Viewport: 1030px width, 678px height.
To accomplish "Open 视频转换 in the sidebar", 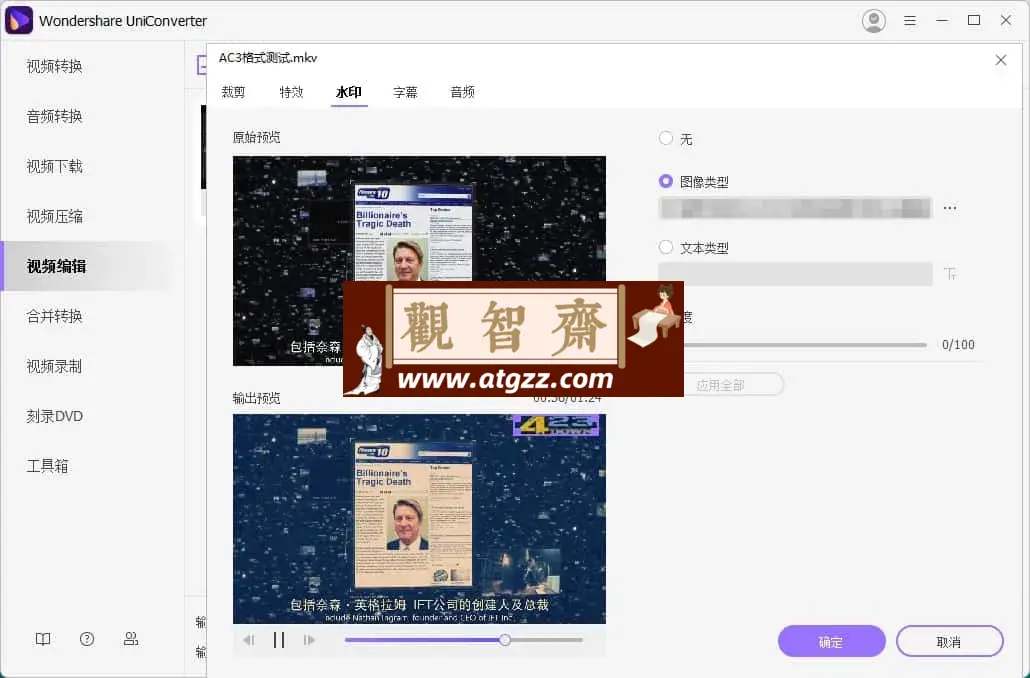I will pos(55,66).
